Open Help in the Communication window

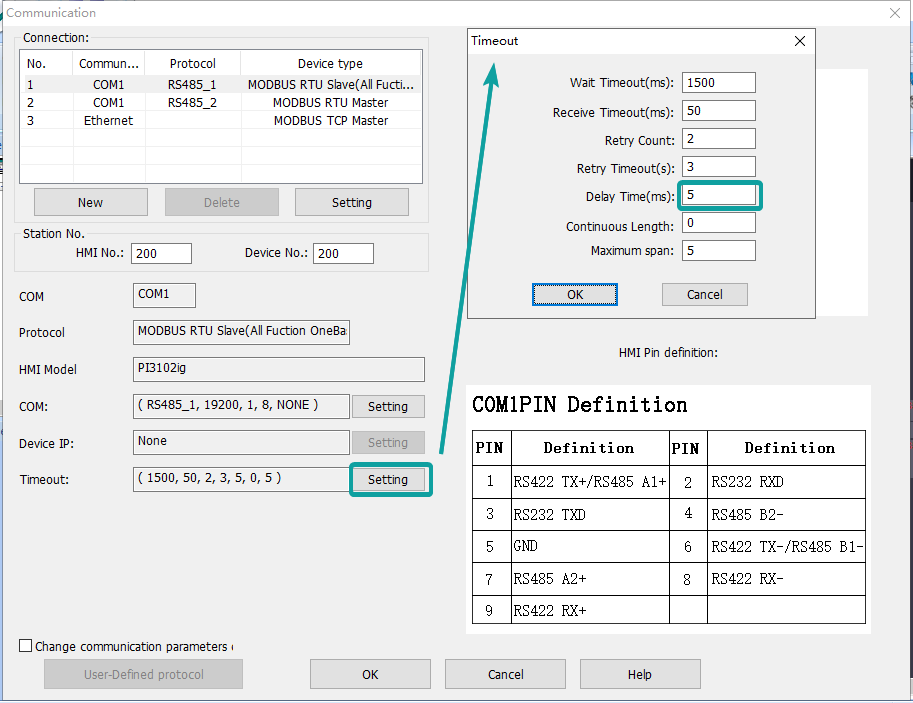pyautogui.click(x=640, y=674)
